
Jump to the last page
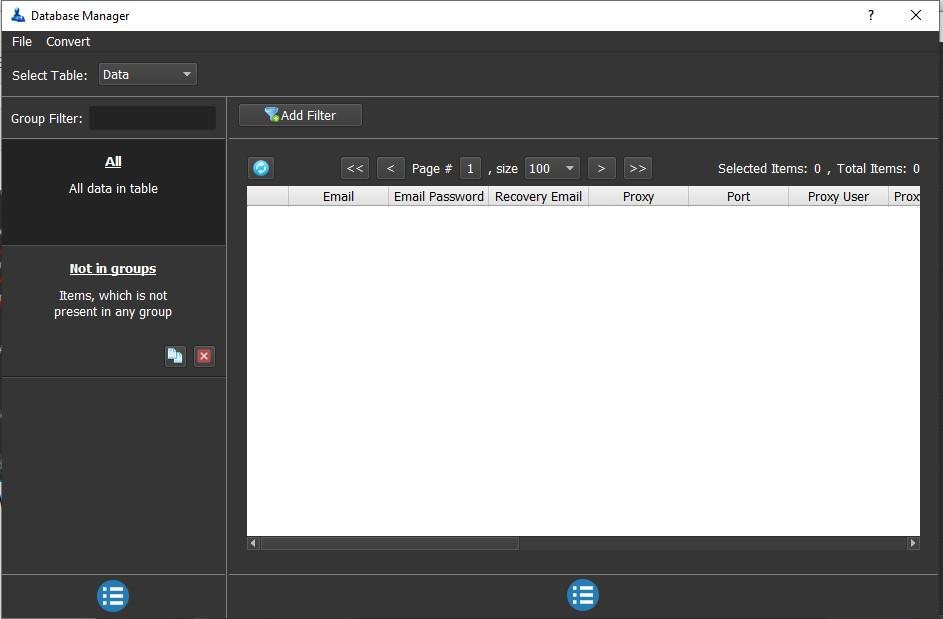coord(638,168)
